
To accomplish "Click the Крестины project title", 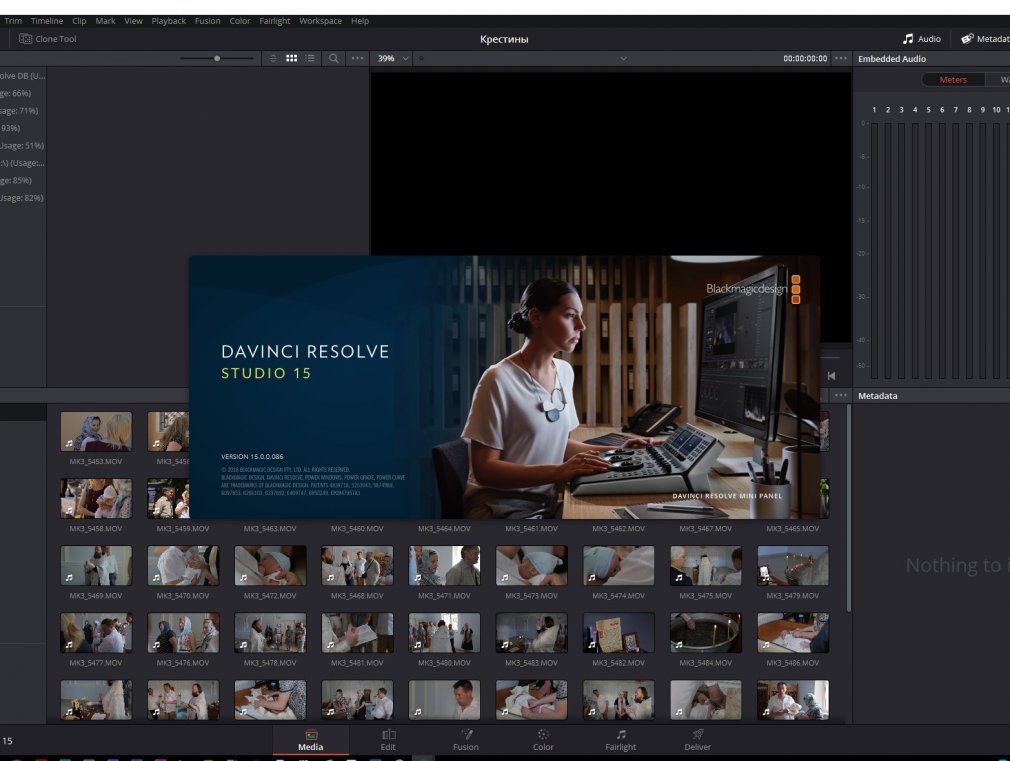I will point(504,39).
